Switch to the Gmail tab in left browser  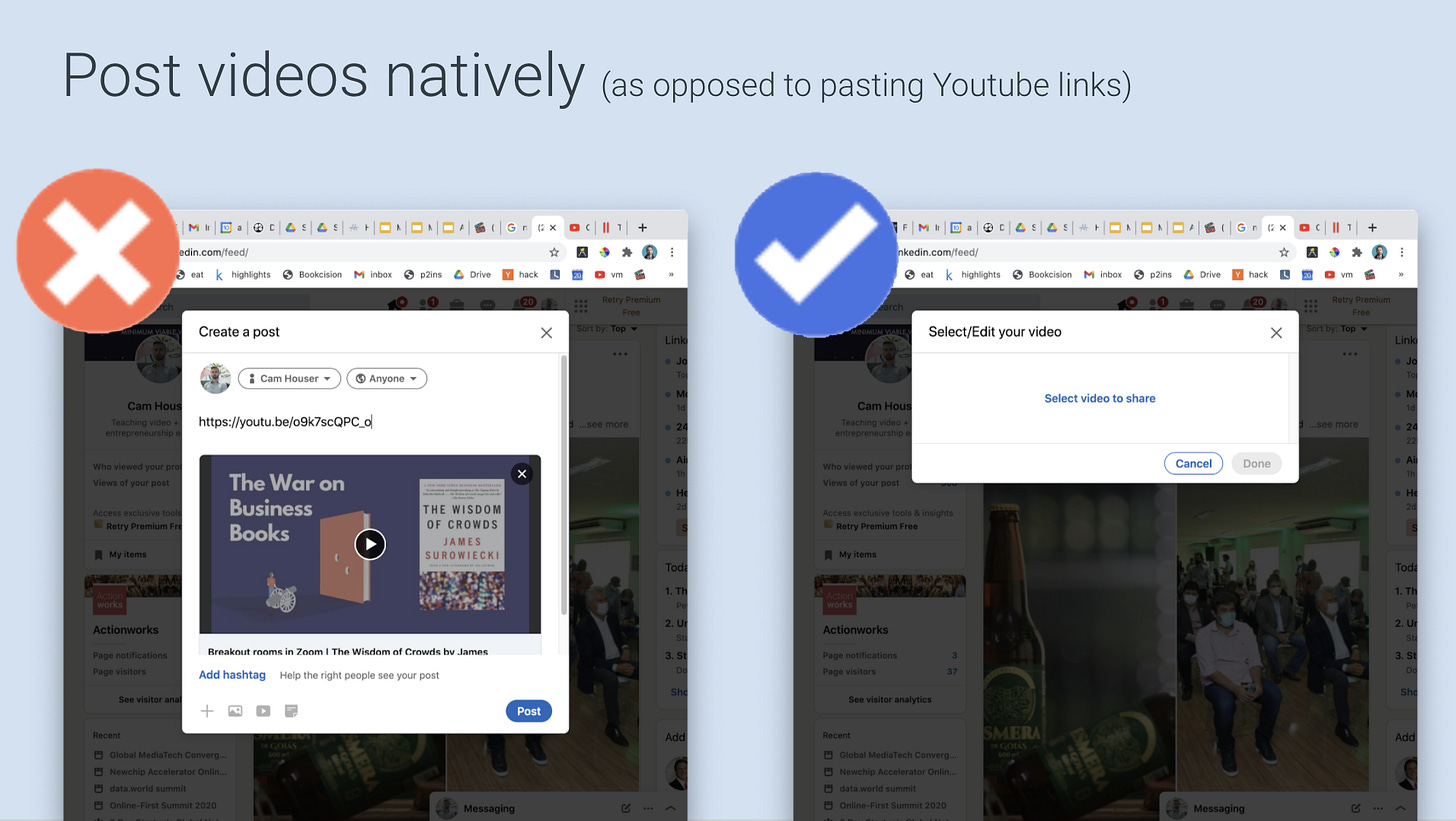[x=199, y=228]
